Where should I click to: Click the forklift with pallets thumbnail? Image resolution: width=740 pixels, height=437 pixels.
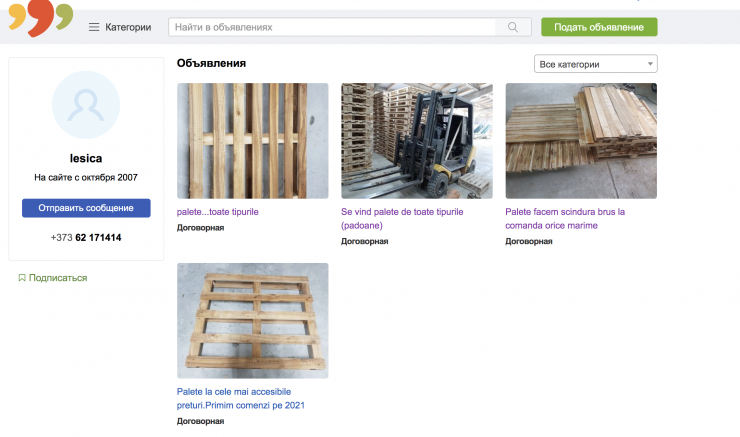(x=417, y=141)
